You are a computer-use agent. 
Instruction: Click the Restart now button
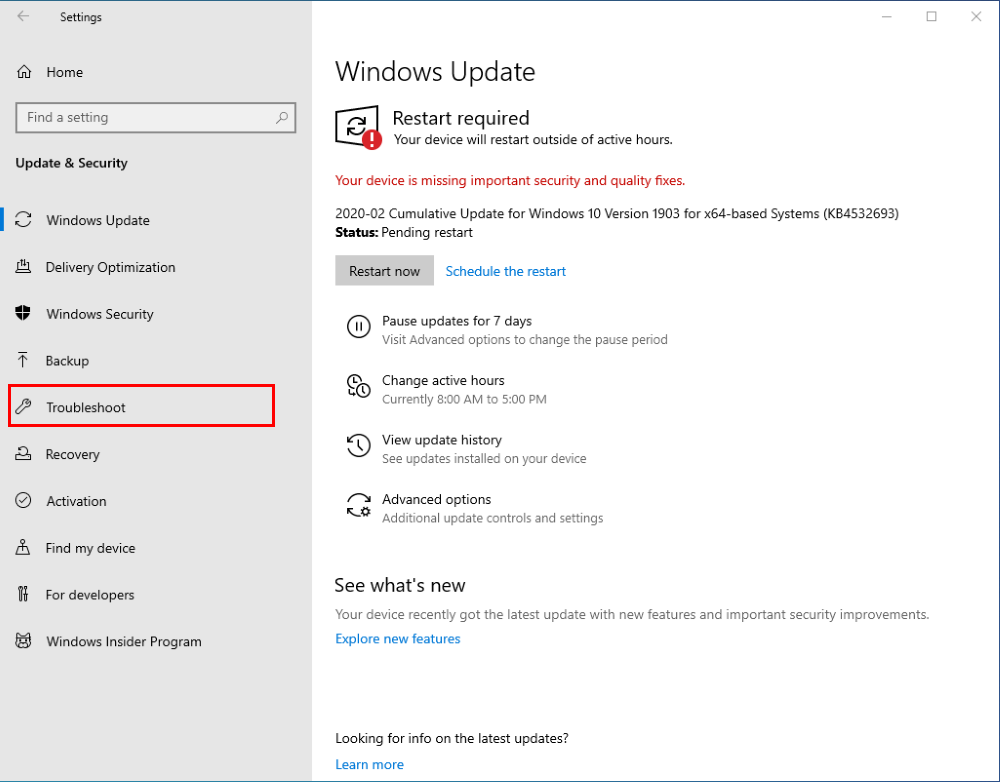[x=385, y=270]
